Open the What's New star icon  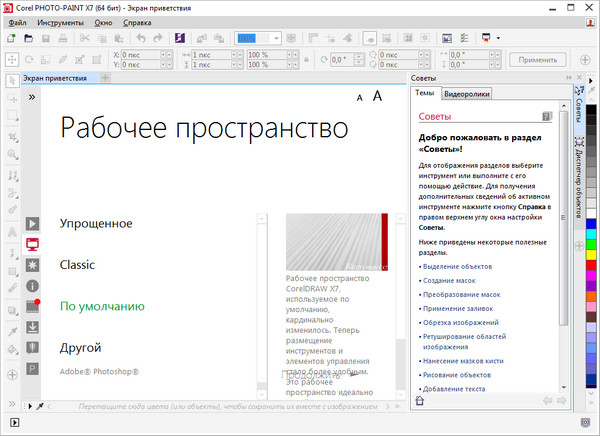coord(32,264)
